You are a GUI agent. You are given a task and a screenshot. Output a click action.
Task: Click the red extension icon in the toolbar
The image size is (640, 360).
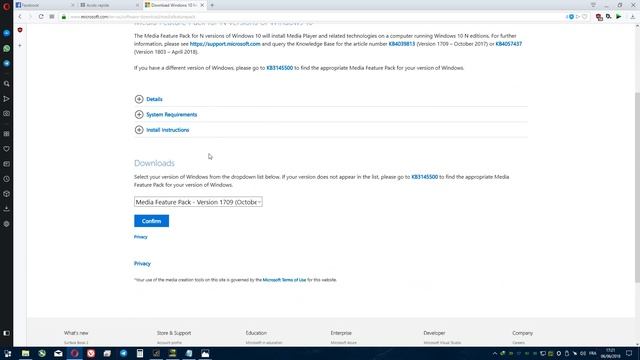pos(599,17)
